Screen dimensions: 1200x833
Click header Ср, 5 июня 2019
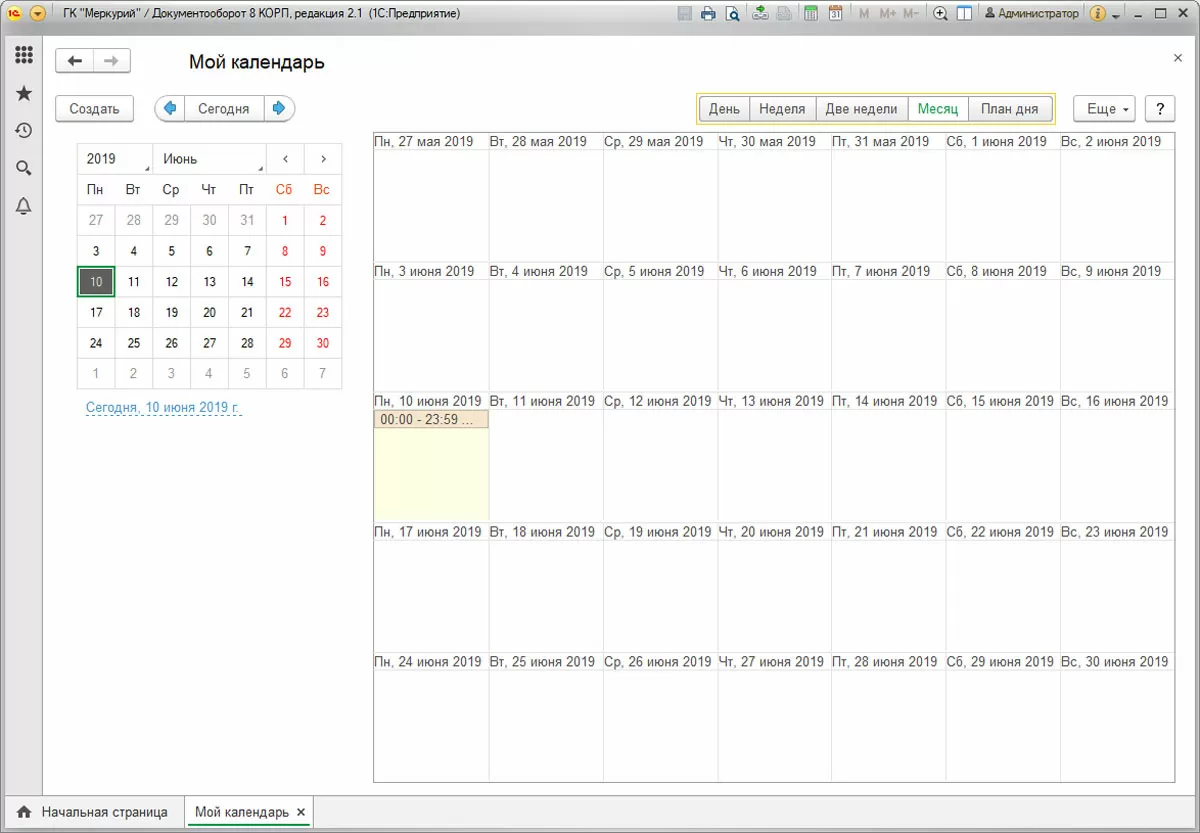[654, 271]
